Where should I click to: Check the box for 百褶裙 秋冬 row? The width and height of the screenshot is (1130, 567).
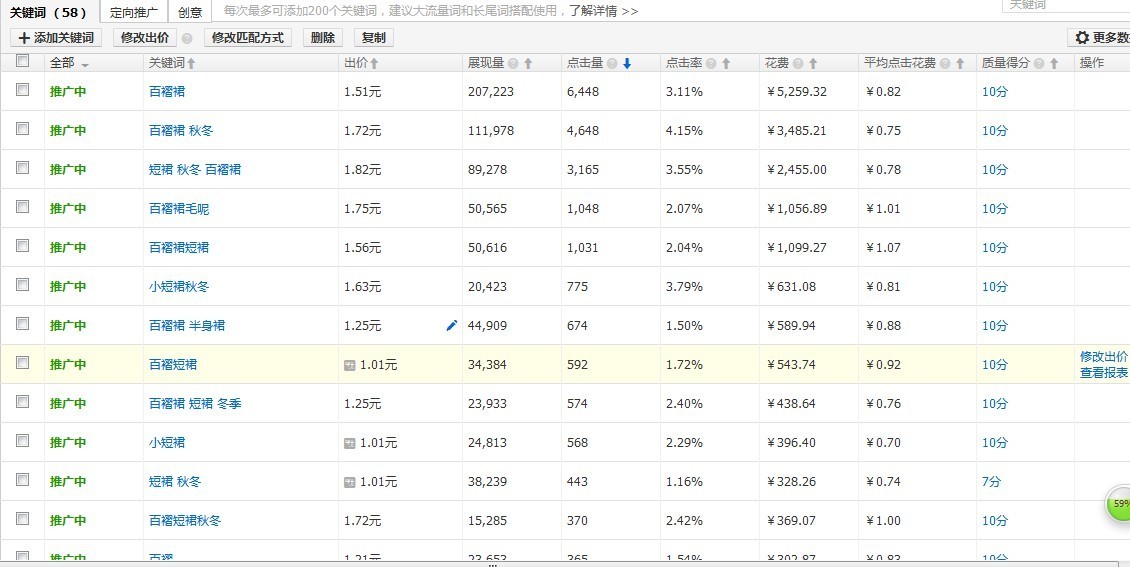(22, 128)
